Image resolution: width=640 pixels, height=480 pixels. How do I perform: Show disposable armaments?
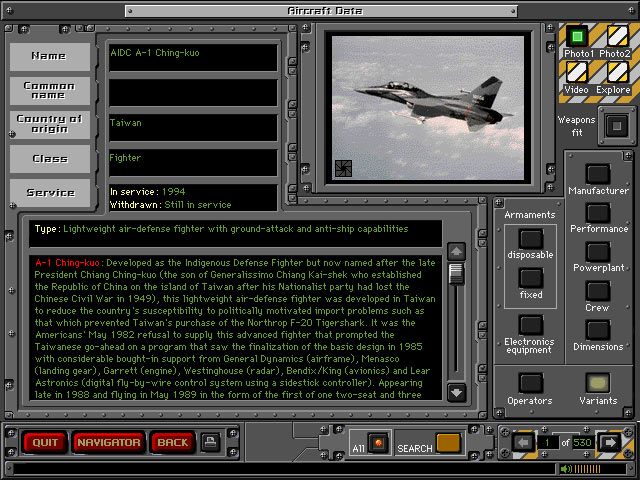point(531,239)
